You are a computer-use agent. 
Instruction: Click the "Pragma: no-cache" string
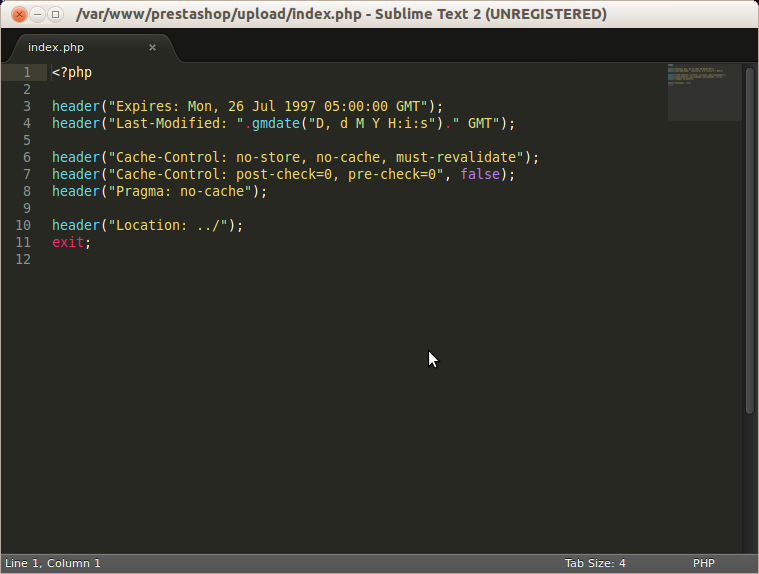coord(180,191)
